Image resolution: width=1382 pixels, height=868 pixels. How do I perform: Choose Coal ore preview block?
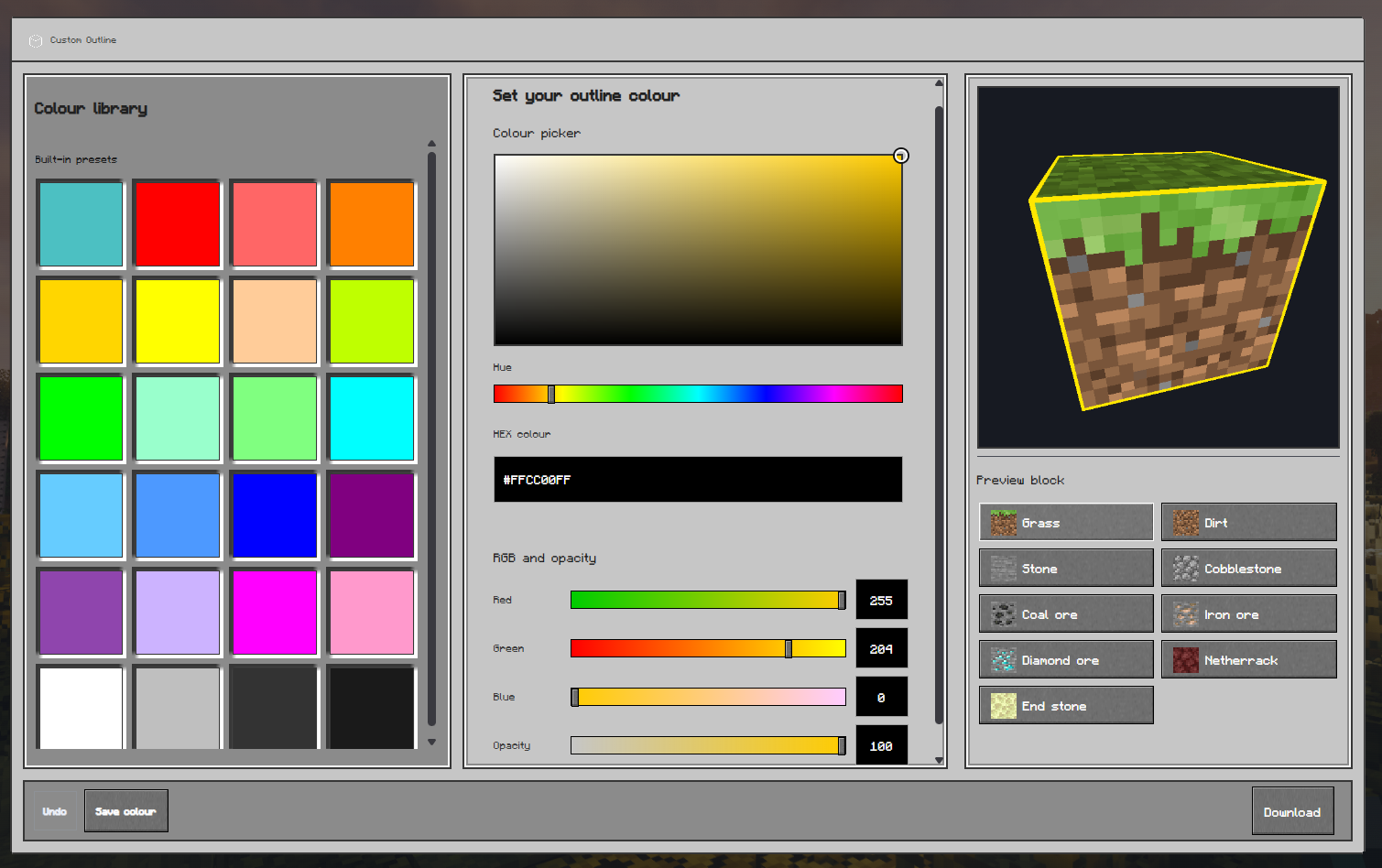coord(1066,613)
